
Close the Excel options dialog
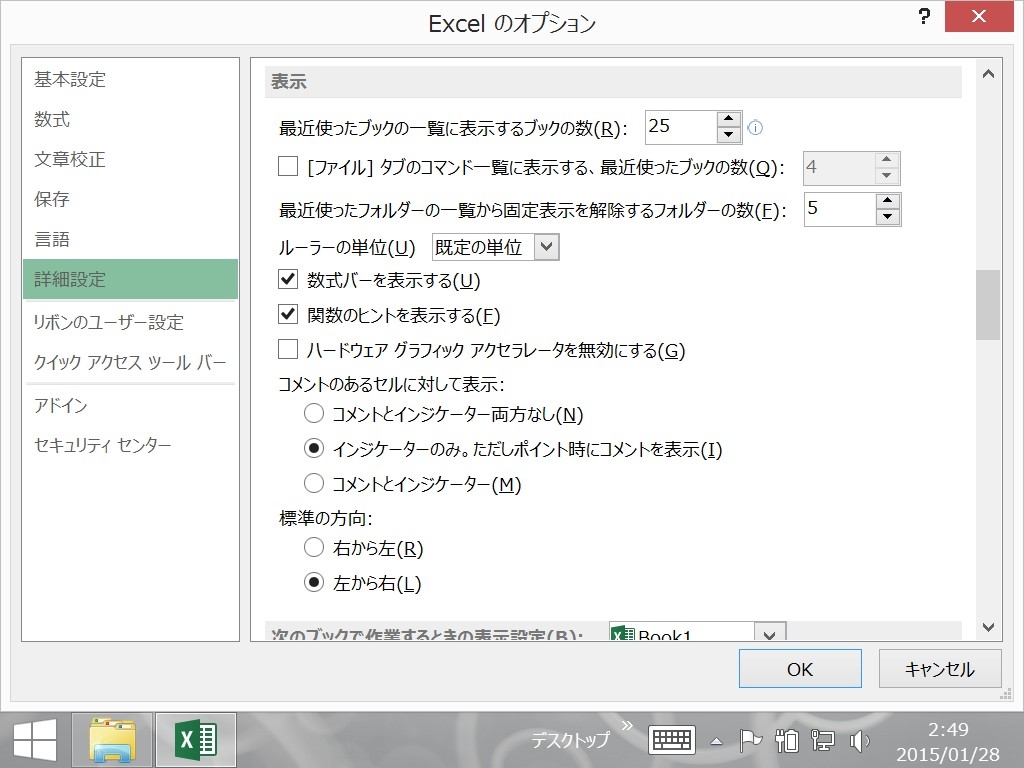979,16
